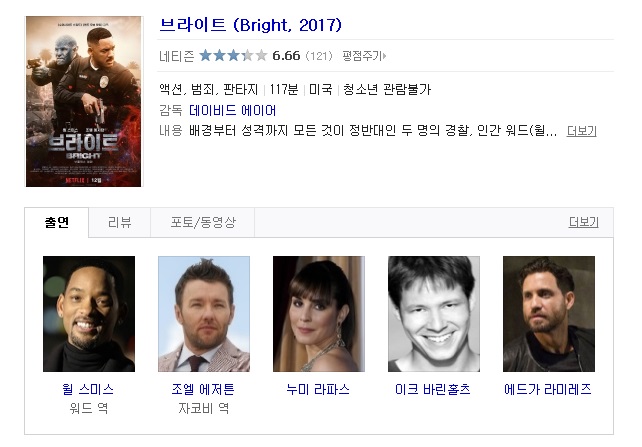Click the arrow next to 평점주기
Image resolution: width=642 pixels, height=447 pixels.
(384, 56)
